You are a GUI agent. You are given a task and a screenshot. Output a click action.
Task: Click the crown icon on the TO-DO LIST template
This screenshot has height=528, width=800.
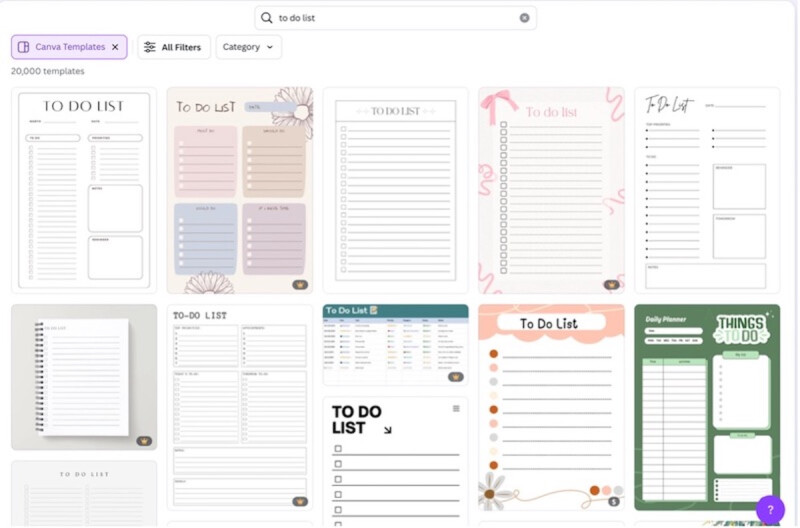300,501
